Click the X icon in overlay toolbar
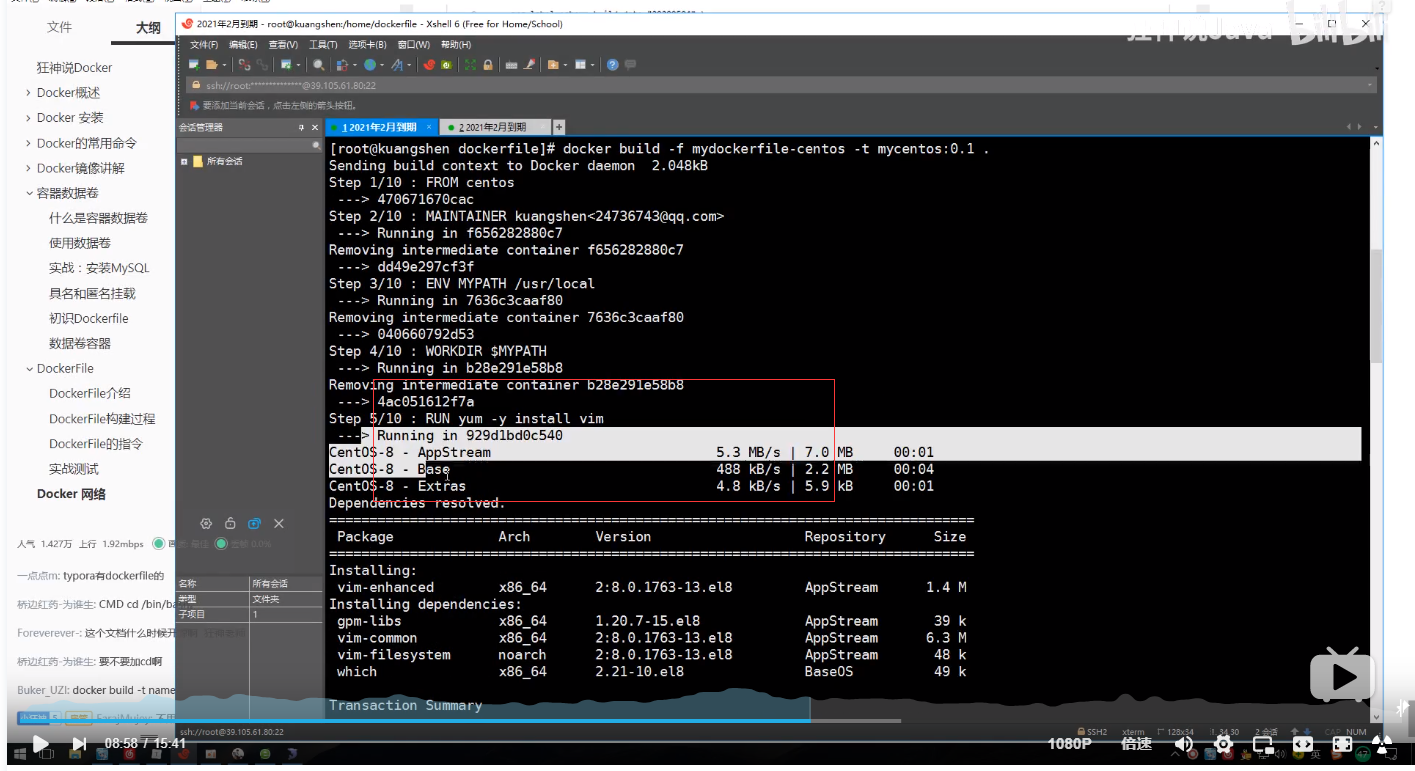This screenshot has width=1415, height=771. pos(279,523)
